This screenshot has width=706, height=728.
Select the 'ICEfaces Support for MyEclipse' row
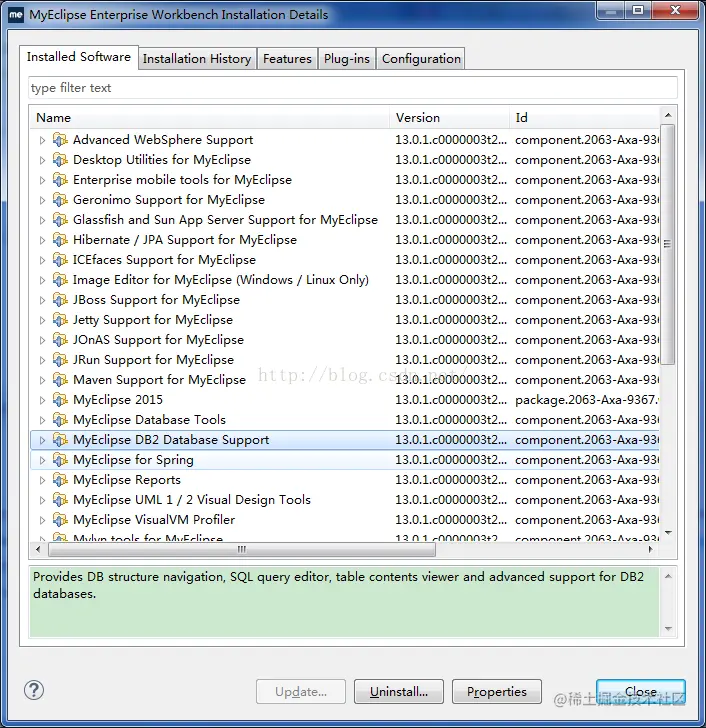click(x=345, y=260)
